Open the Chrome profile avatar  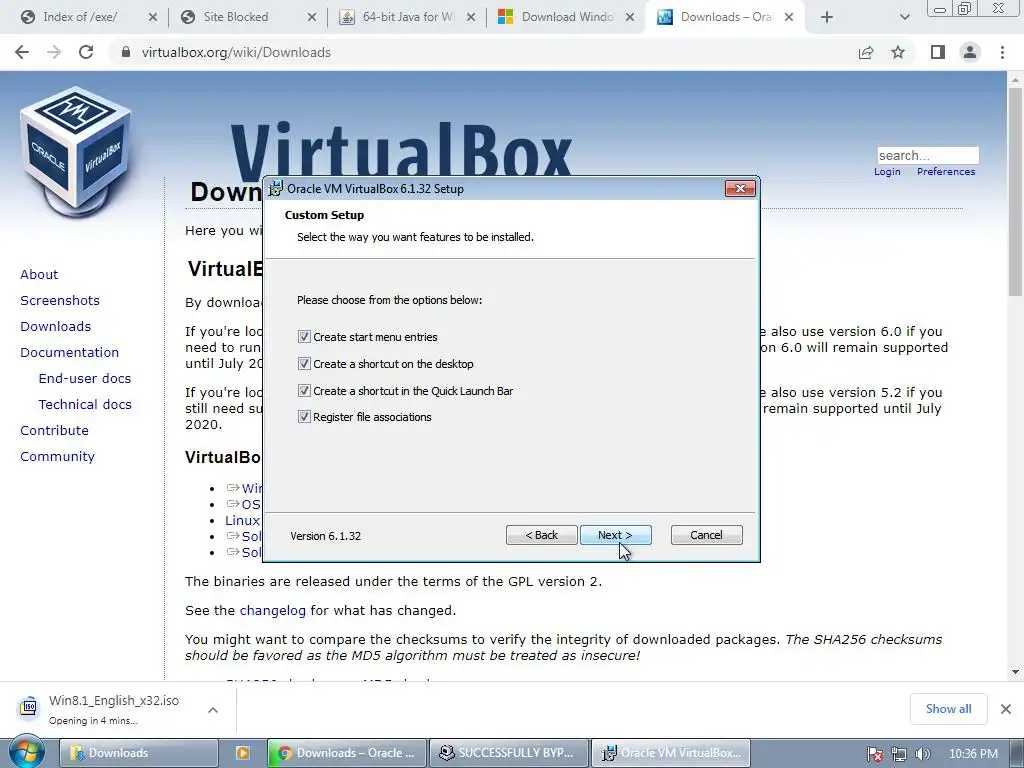pyautogui.click(x=970, y=52)
